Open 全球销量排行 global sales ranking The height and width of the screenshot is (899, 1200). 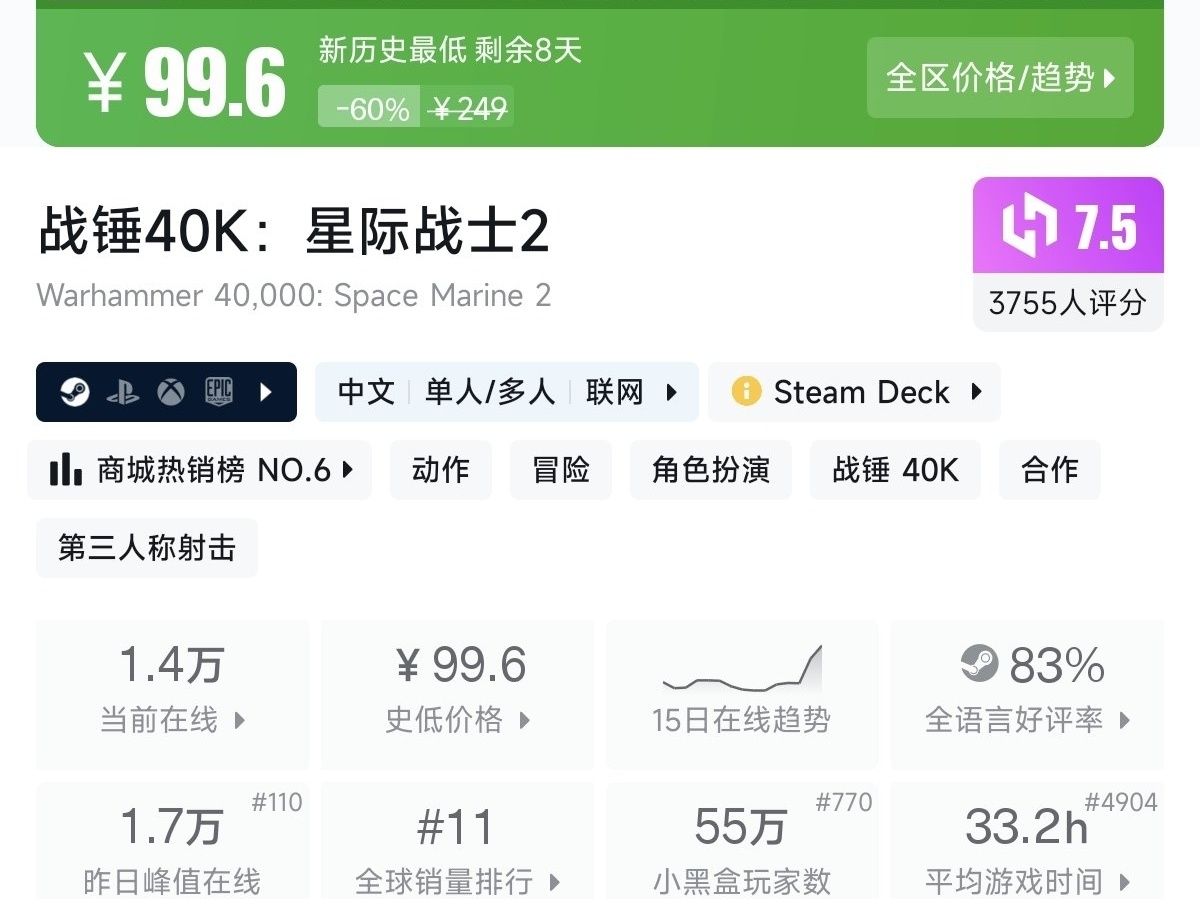[x=457, y=845]
